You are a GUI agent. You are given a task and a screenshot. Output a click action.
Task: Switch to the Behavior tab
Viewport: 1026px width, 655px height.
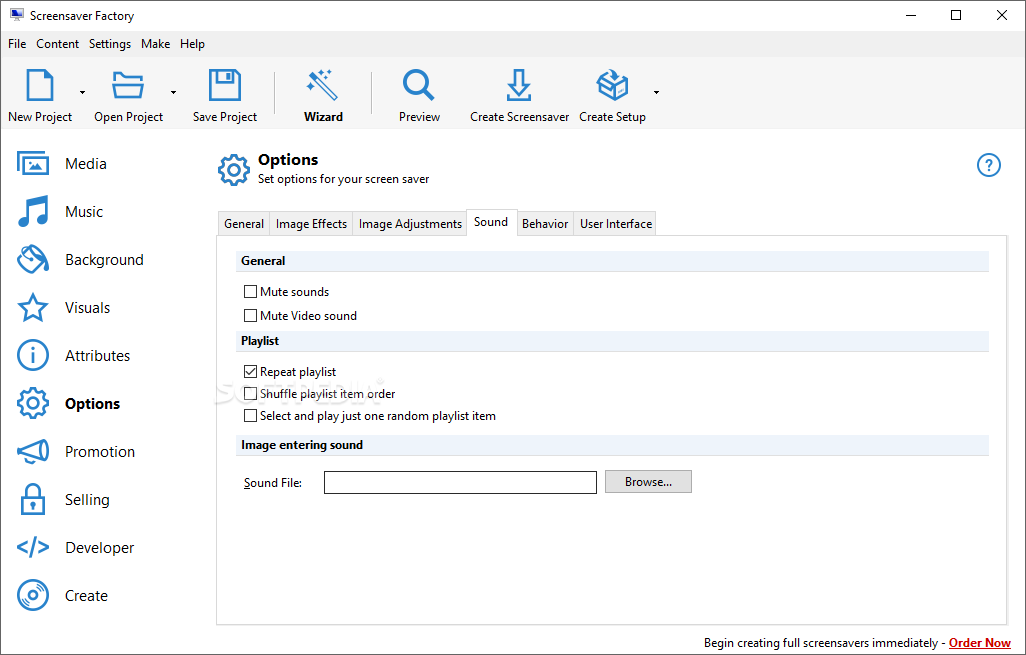[x=545, y=224]
